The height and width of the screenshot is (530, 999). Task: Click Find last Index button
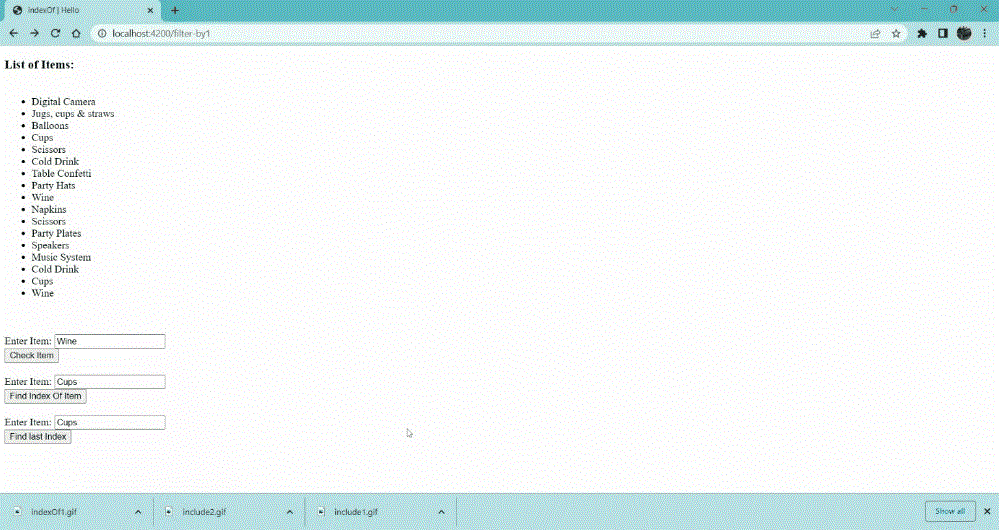coord(38,437)
